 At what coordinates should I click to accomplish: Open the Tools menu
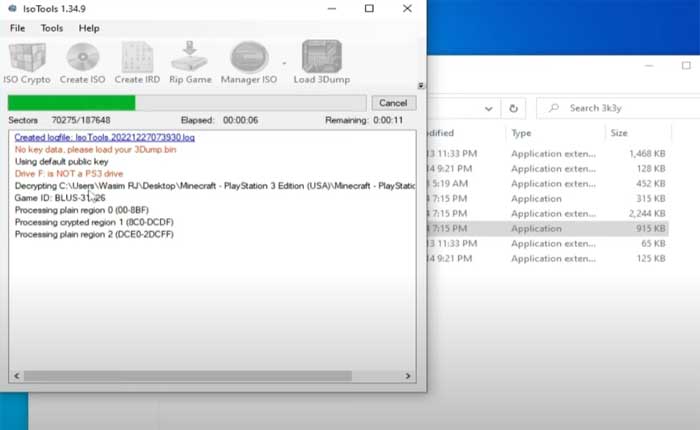[x=52, y=28]
